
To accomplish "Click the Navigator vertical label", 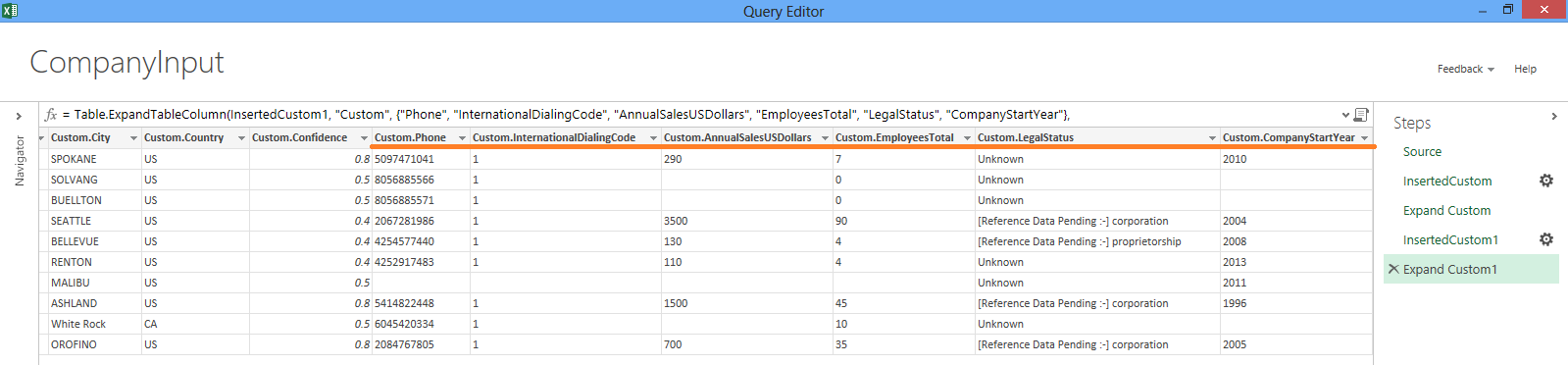I will 20,161.
